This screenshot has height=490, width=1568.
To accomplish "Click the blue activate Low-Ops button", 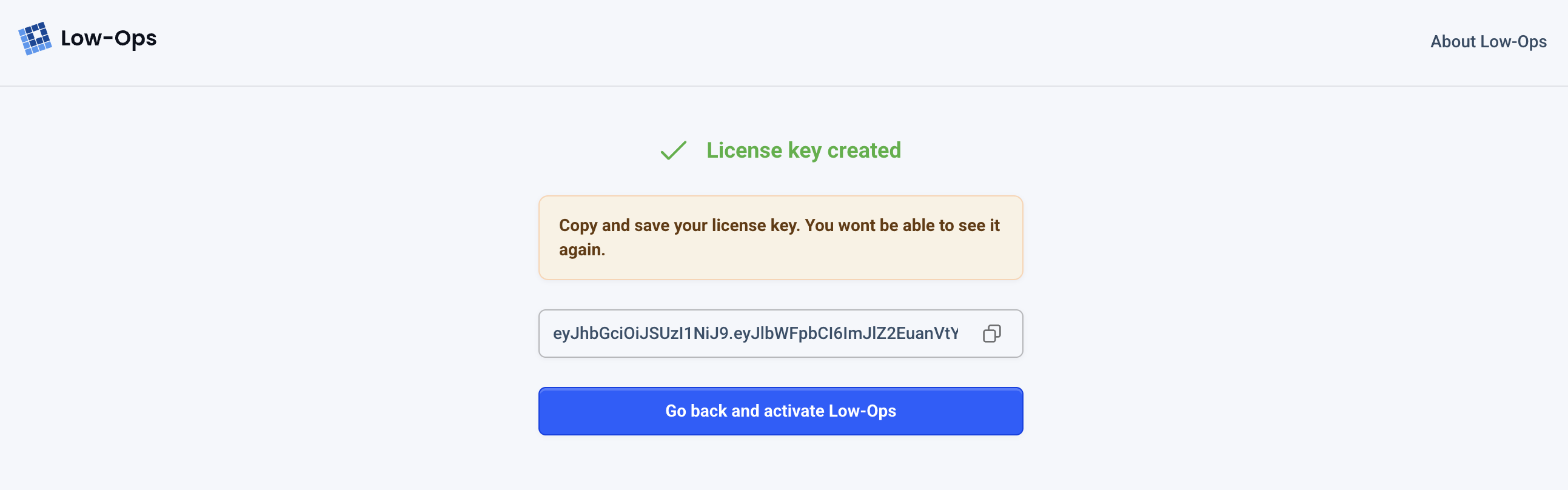I will coord(780,411).
